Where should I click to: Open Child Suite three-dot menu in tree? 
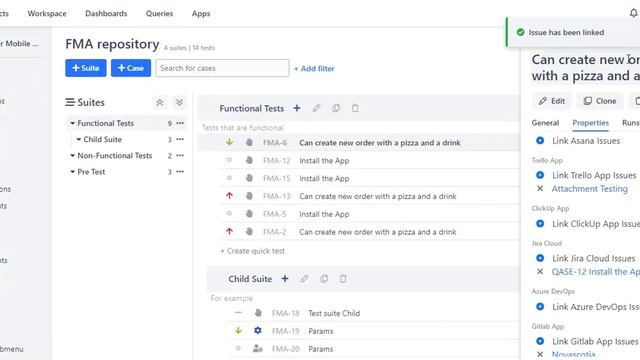pos(180,140)
